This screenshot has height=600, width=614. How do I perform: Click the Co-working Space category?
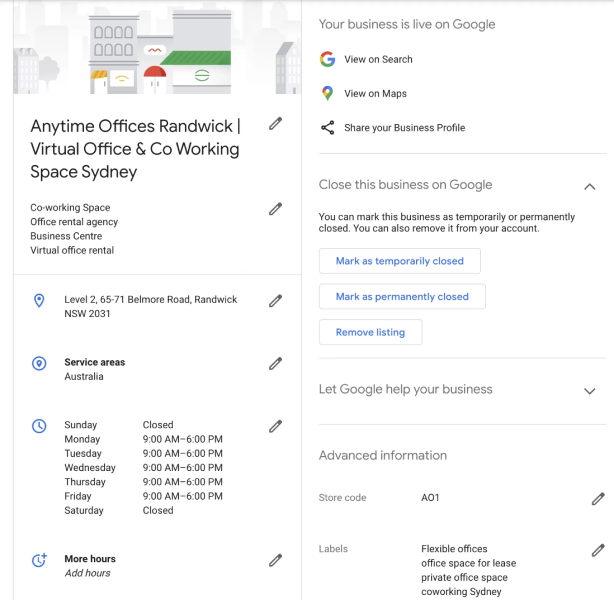pos(70,208)
